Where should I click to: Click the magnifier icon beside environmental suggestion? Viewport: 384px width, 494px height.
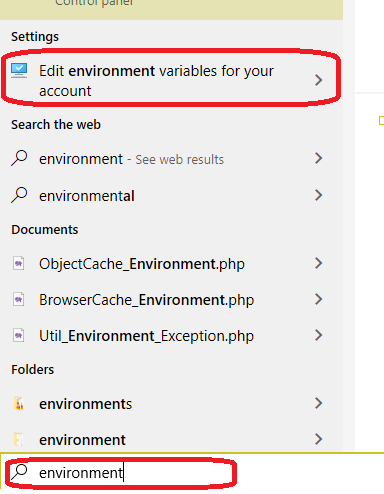click(x=19, y=195)
